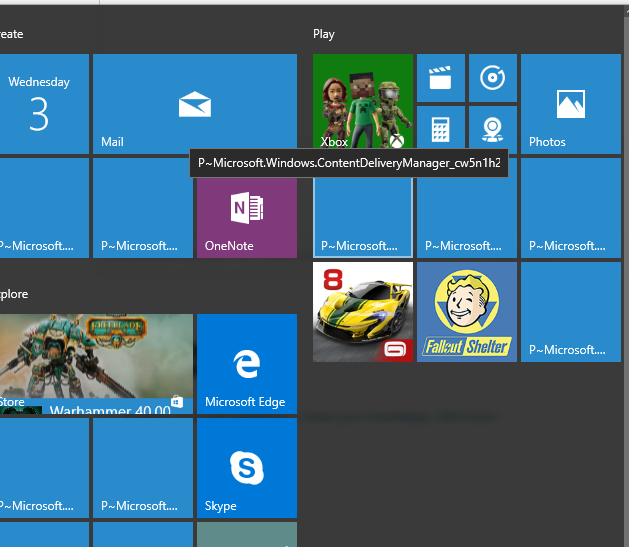Open the Photos tile
Viewport: 629px width, 547px height.
571,104
